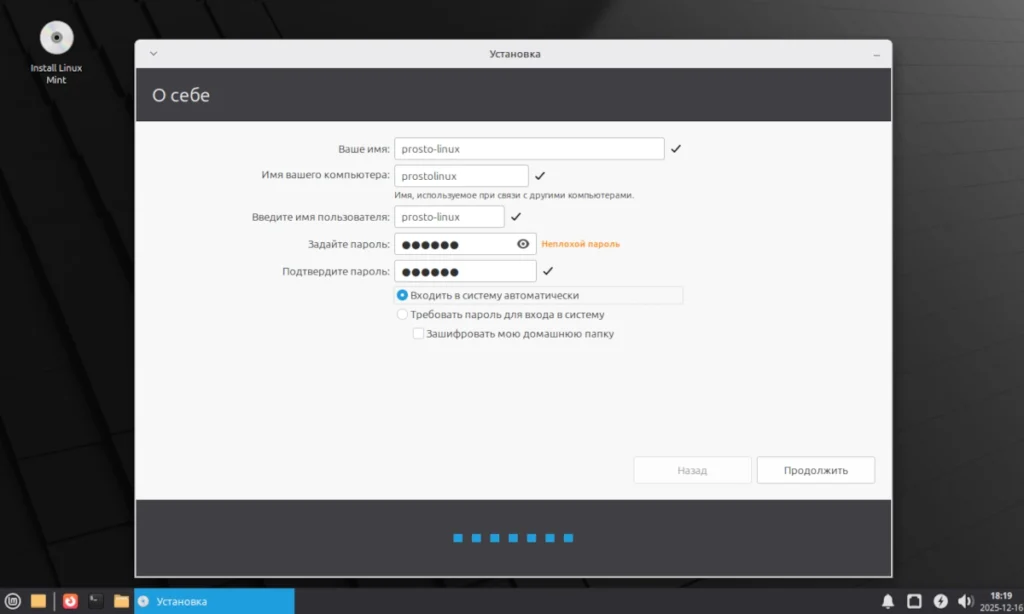Click the Продолжить button
The width and height of the screenshot is (1024, 614).
816,470
